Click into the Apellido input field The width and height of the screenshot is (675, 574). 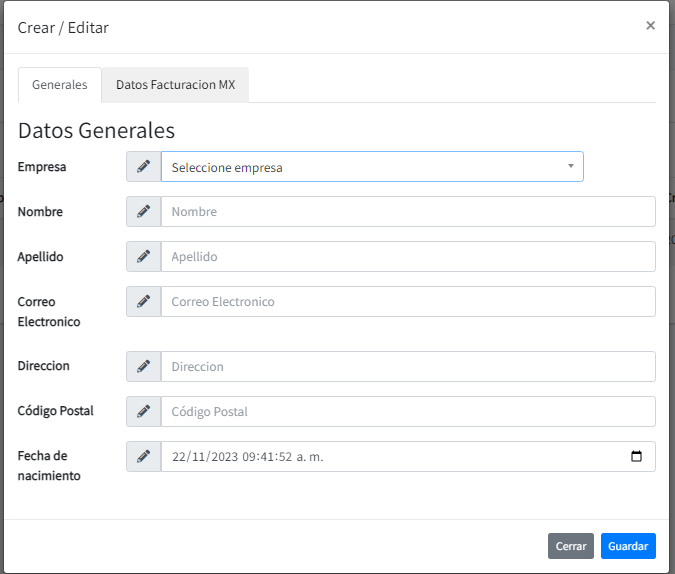(x=408, y=257)
